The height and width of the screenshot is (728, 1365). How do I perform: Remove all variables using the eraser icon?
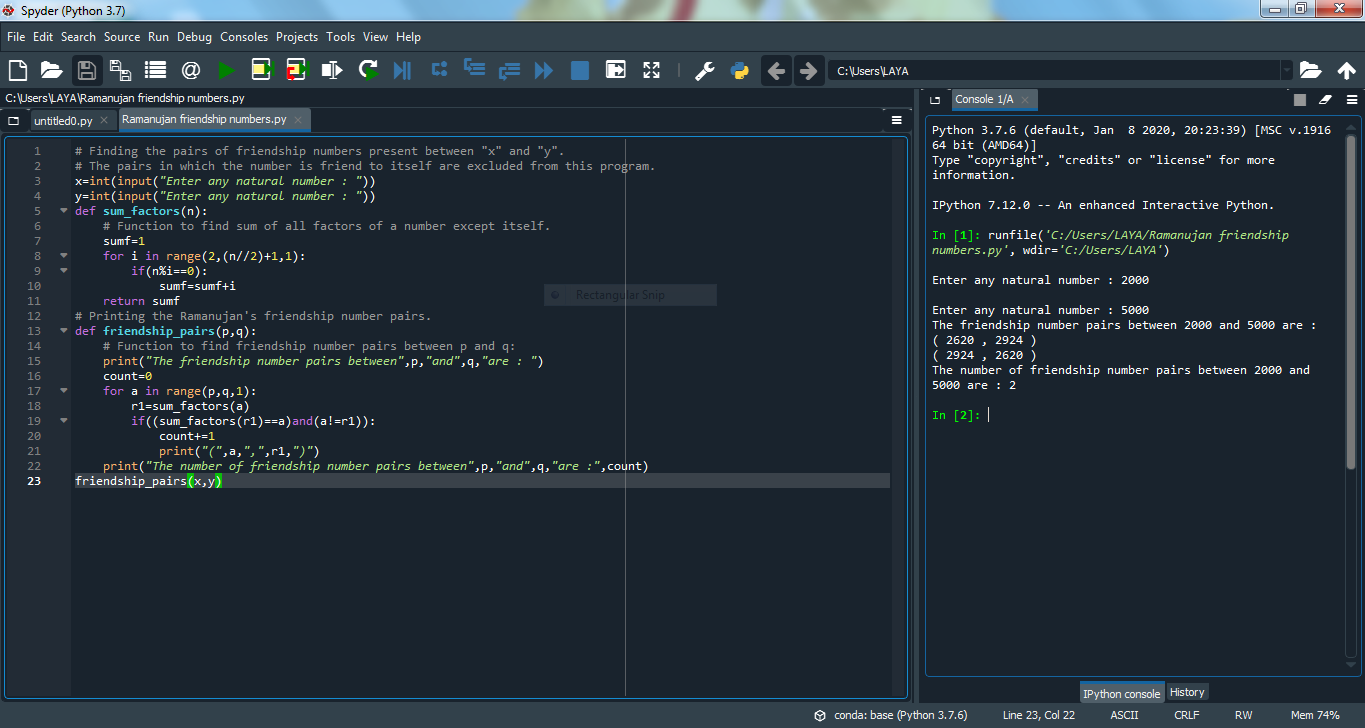(1324, 99)
